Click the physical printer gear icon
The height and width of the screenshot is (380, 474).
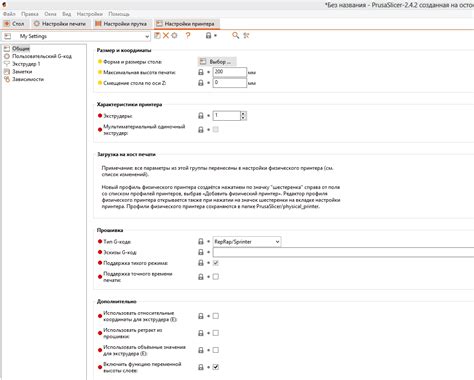[x=174, y=35]
